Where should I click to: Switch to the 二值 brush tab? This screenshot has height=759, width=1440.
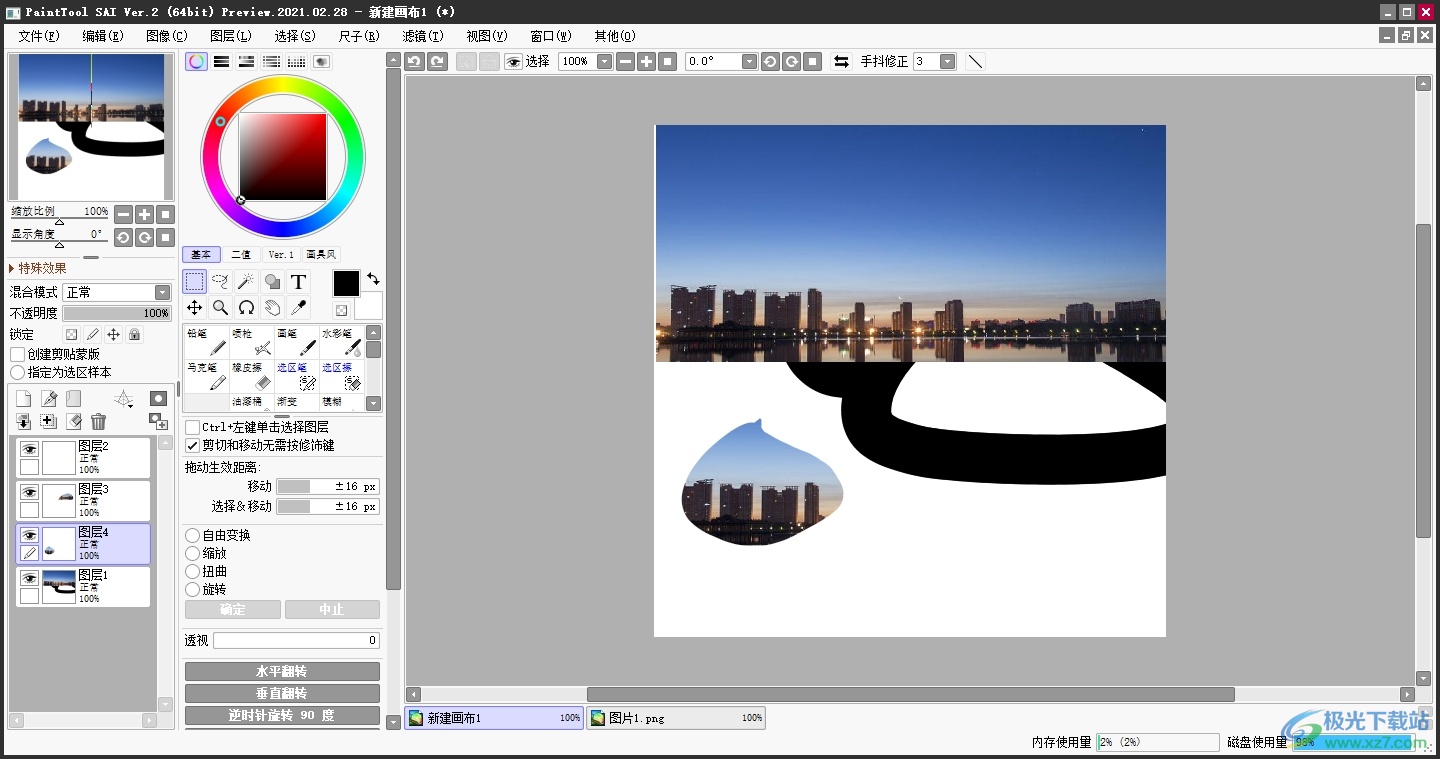tap(241, 254)
